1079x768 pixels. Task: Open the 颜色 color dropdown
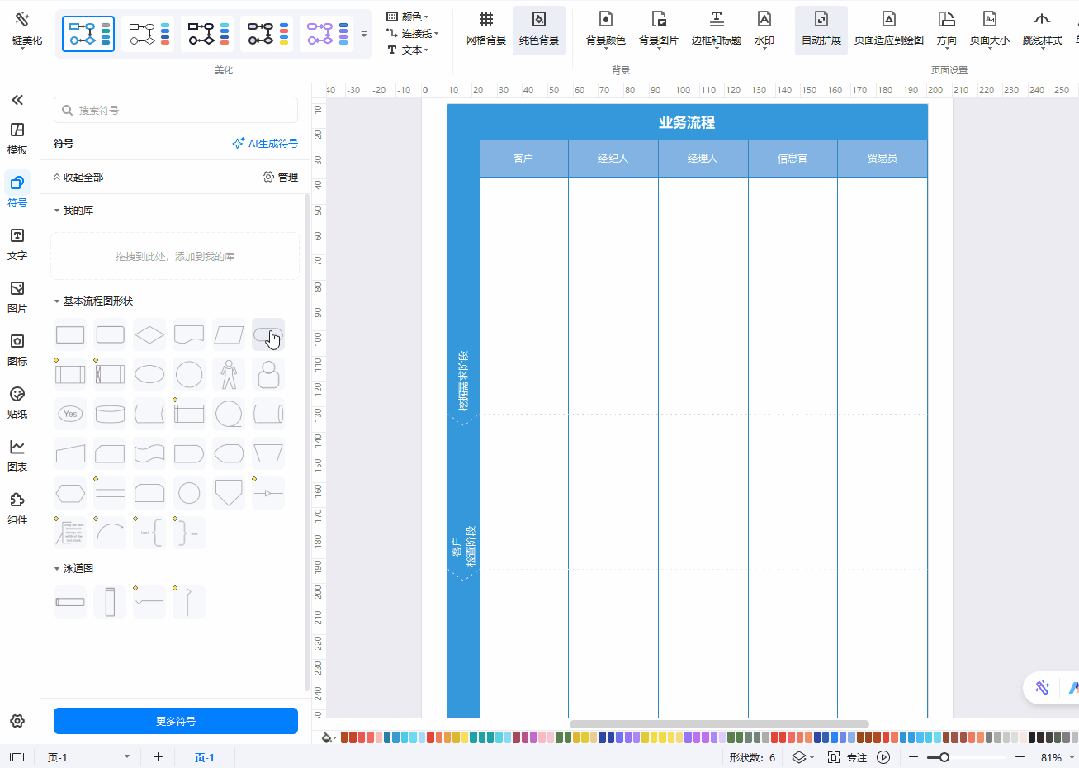408,16
